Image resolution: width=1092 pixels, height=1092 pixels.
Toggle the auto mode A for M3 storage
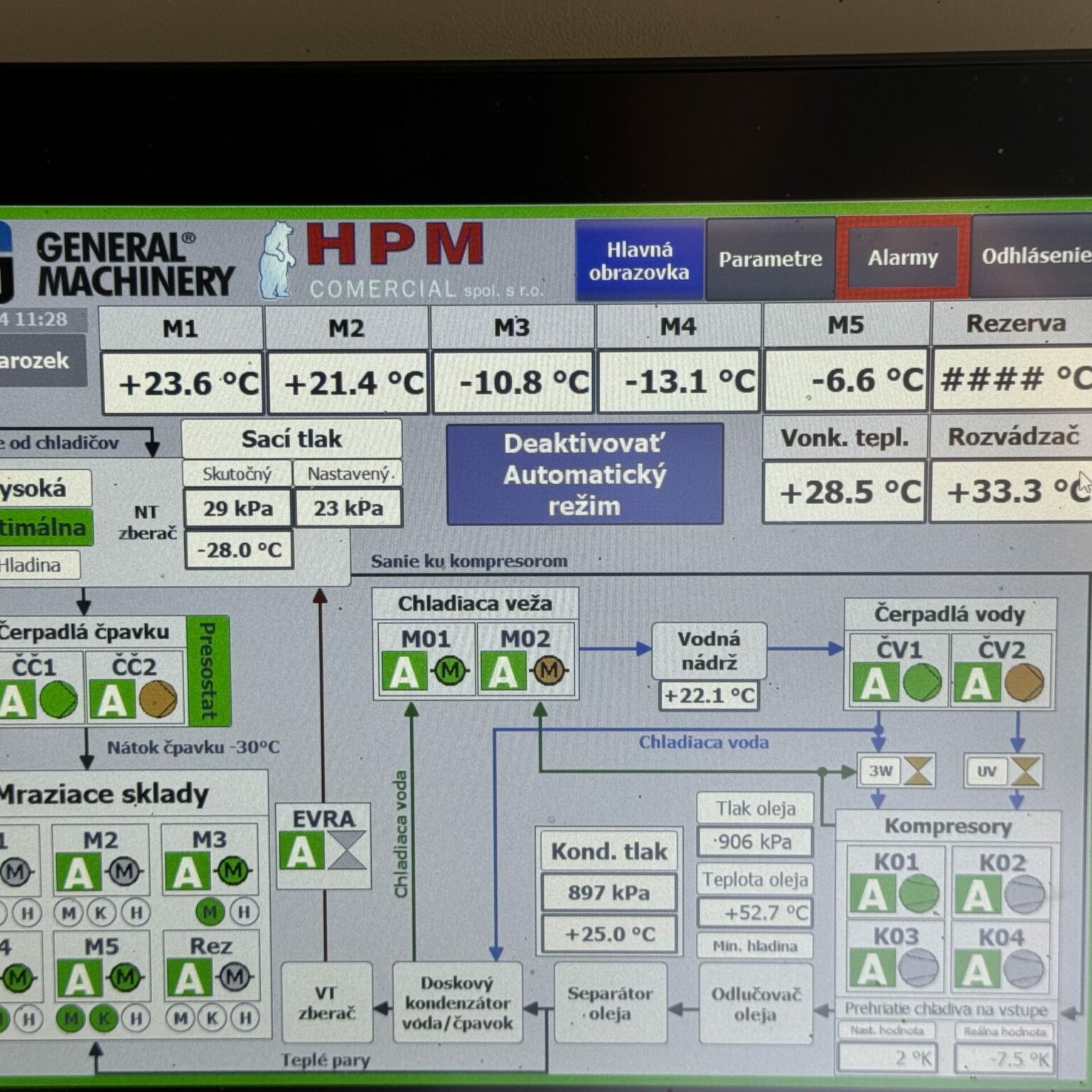pos(187,872)
